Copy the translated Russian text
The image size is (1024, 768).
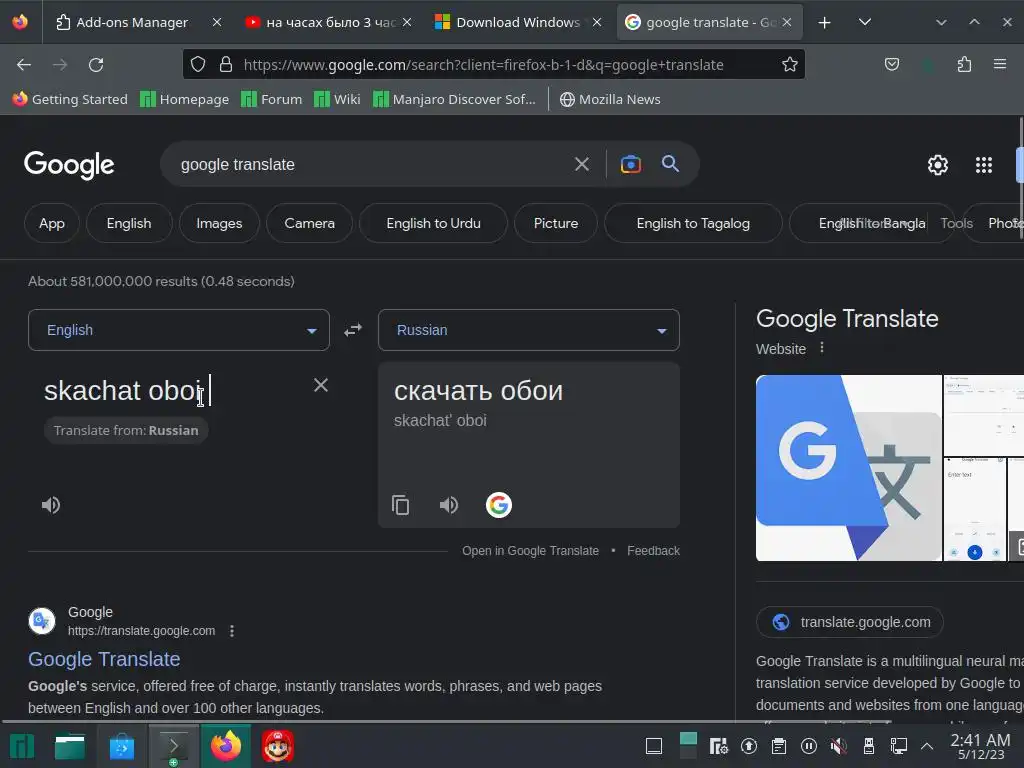pyautogui.click(x=400, y=505)
